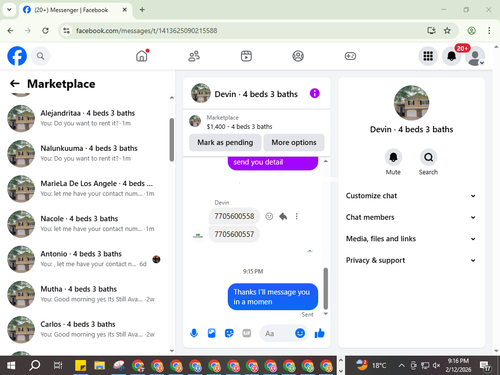Open the tab search dropdown arrow
The image size is (500, 375).
9,10
